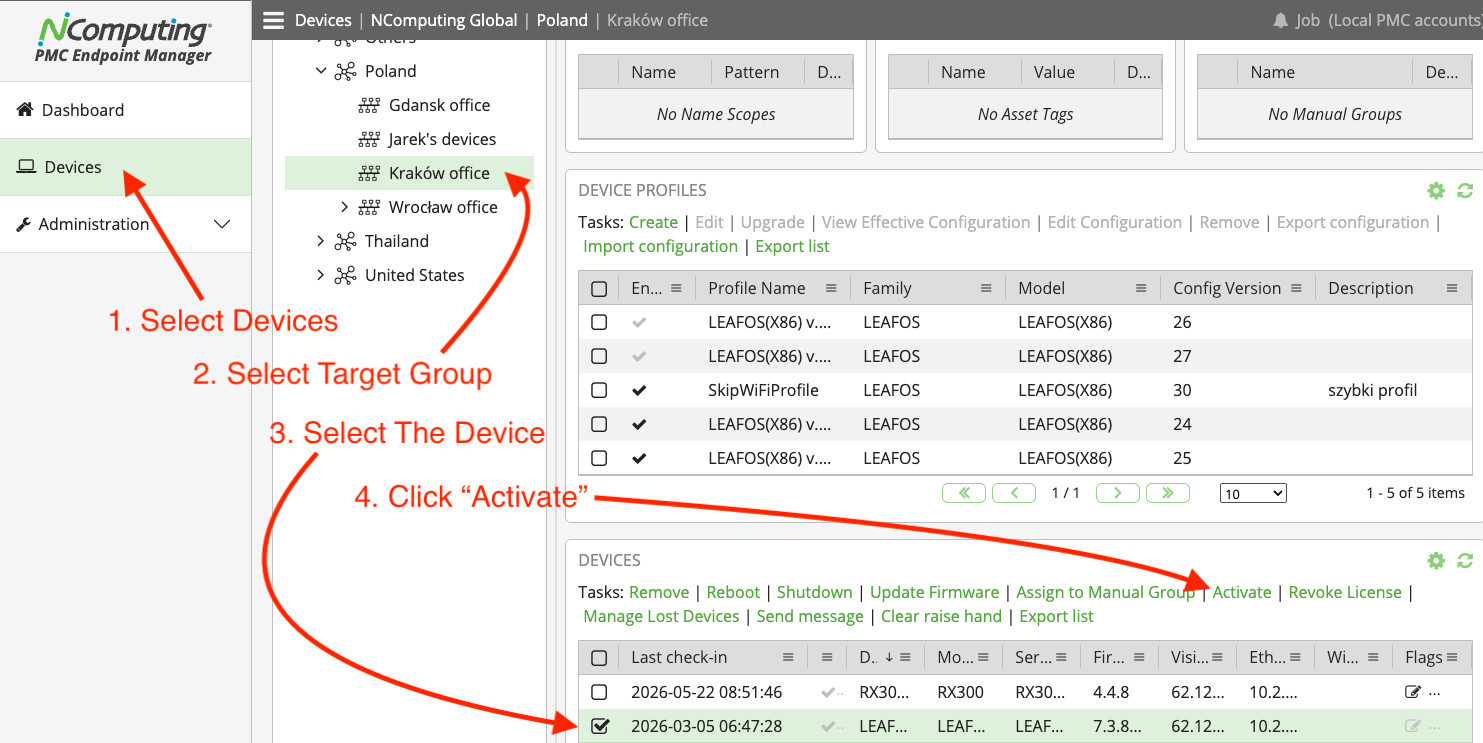Expand the Wrocław office tree node
The width and height of the screenshot is (1483, 743).
(345, 207)
